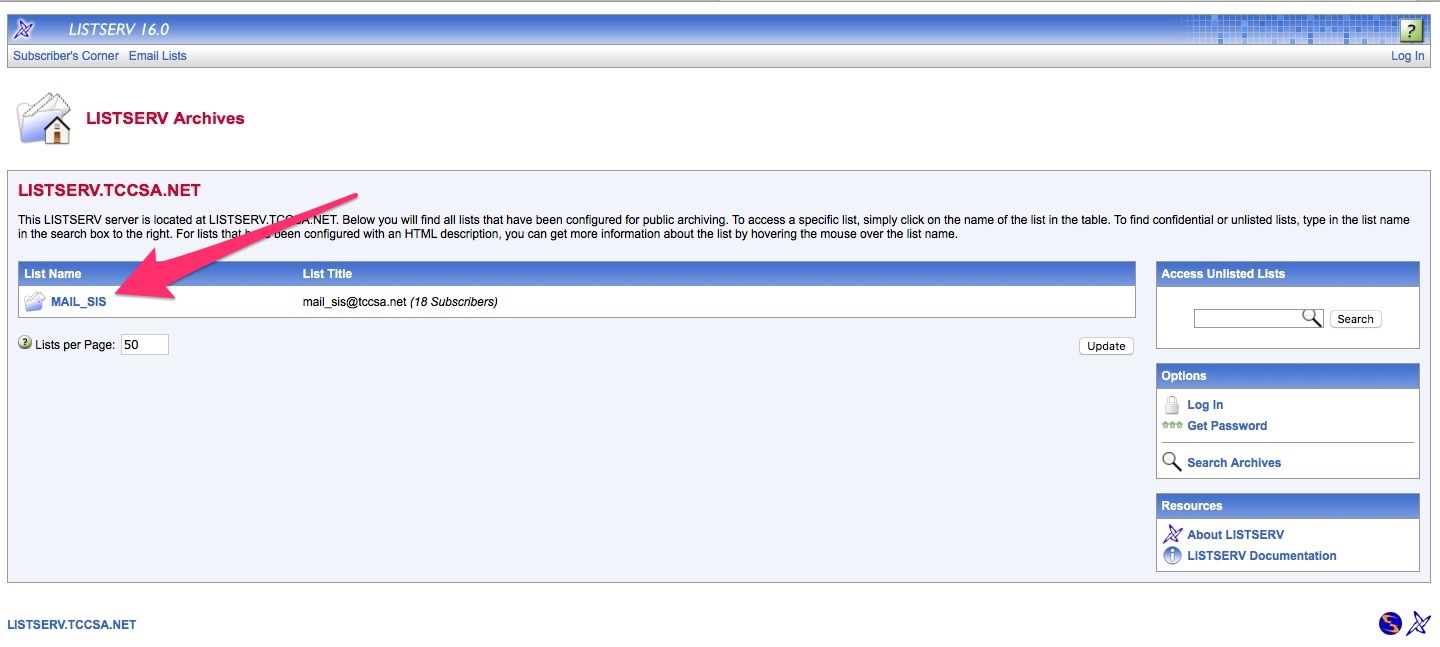Image resolution: width=1440 pixels, height=647 pixels.
Task: Click the About LISTSERV logo icon
Action: pos(1172,534)
